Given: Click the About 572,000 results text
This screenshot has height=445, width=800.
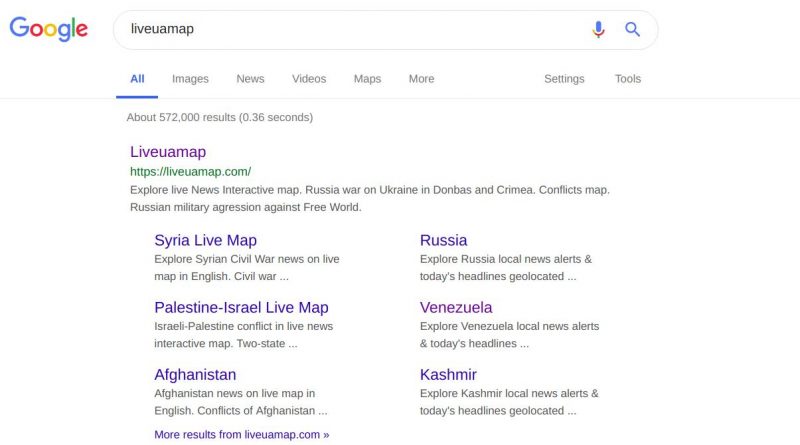Looking at the screenshot, I should tap(220, 117).
